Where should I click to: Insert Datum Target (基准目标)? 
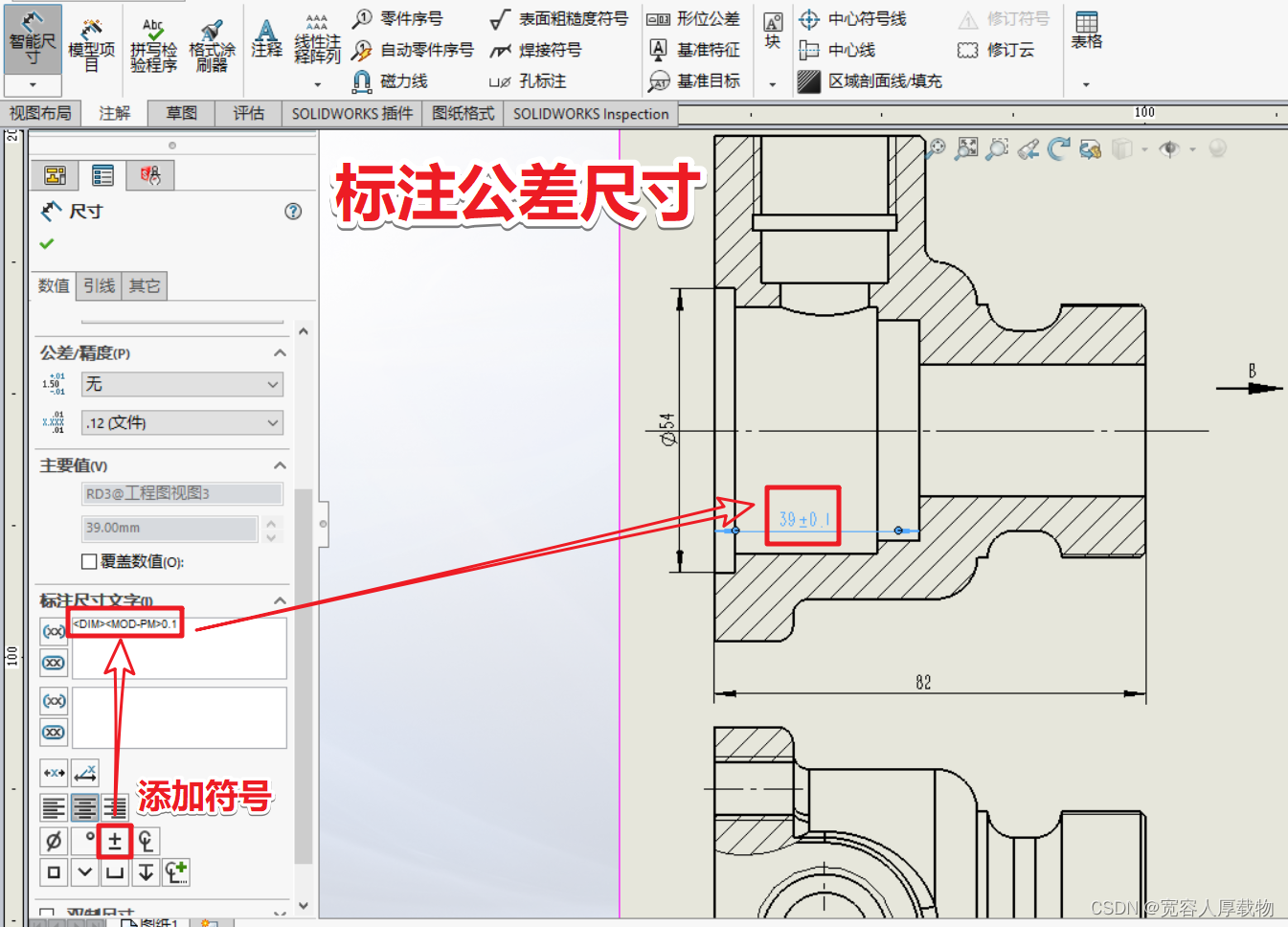(x=693, y=81)
